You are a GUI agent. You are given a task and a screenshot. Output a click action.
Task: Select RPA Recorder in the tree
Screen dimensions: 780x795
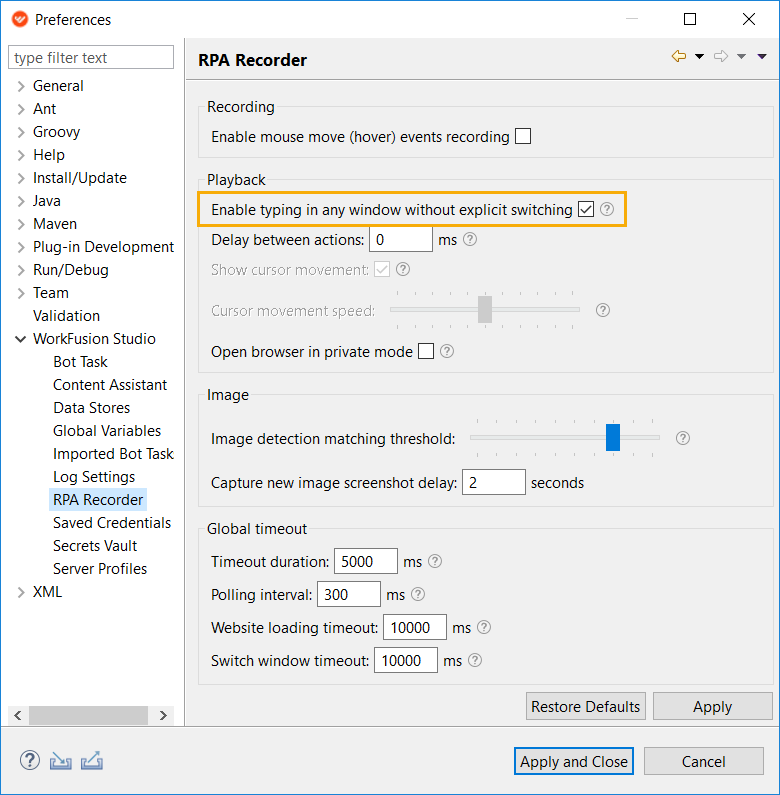click(98, 500)
